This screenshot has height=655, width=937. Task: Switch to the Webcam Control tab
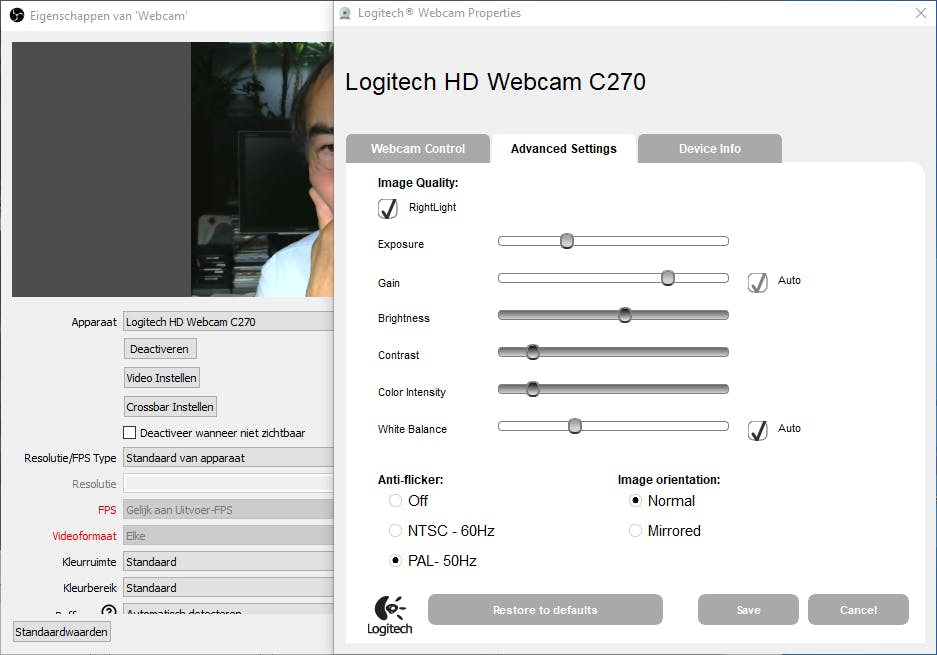pos(418,149)
